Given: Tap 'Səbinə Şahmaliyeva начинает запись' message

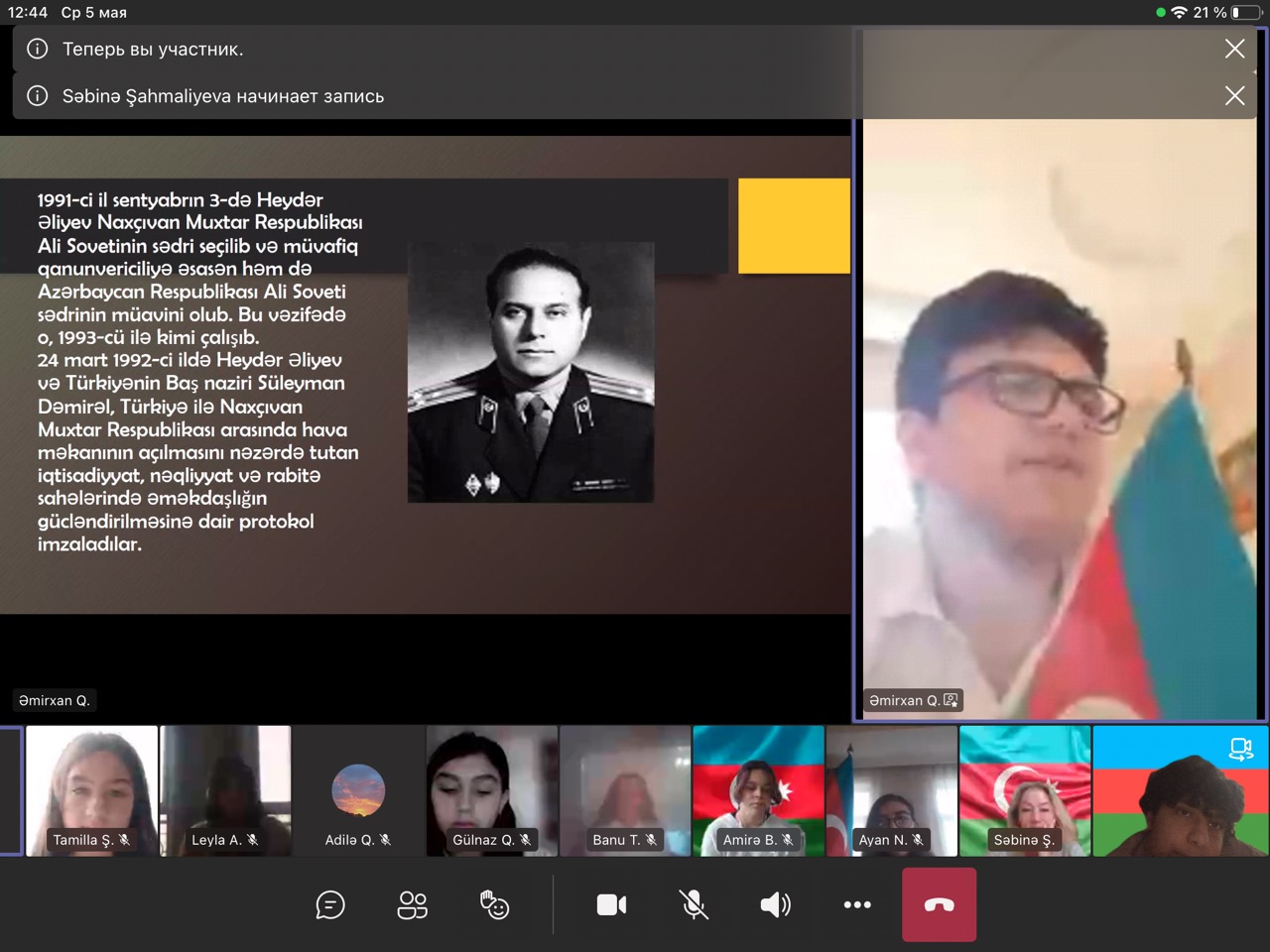Looking at the screenshot, I should pos(223,96).
